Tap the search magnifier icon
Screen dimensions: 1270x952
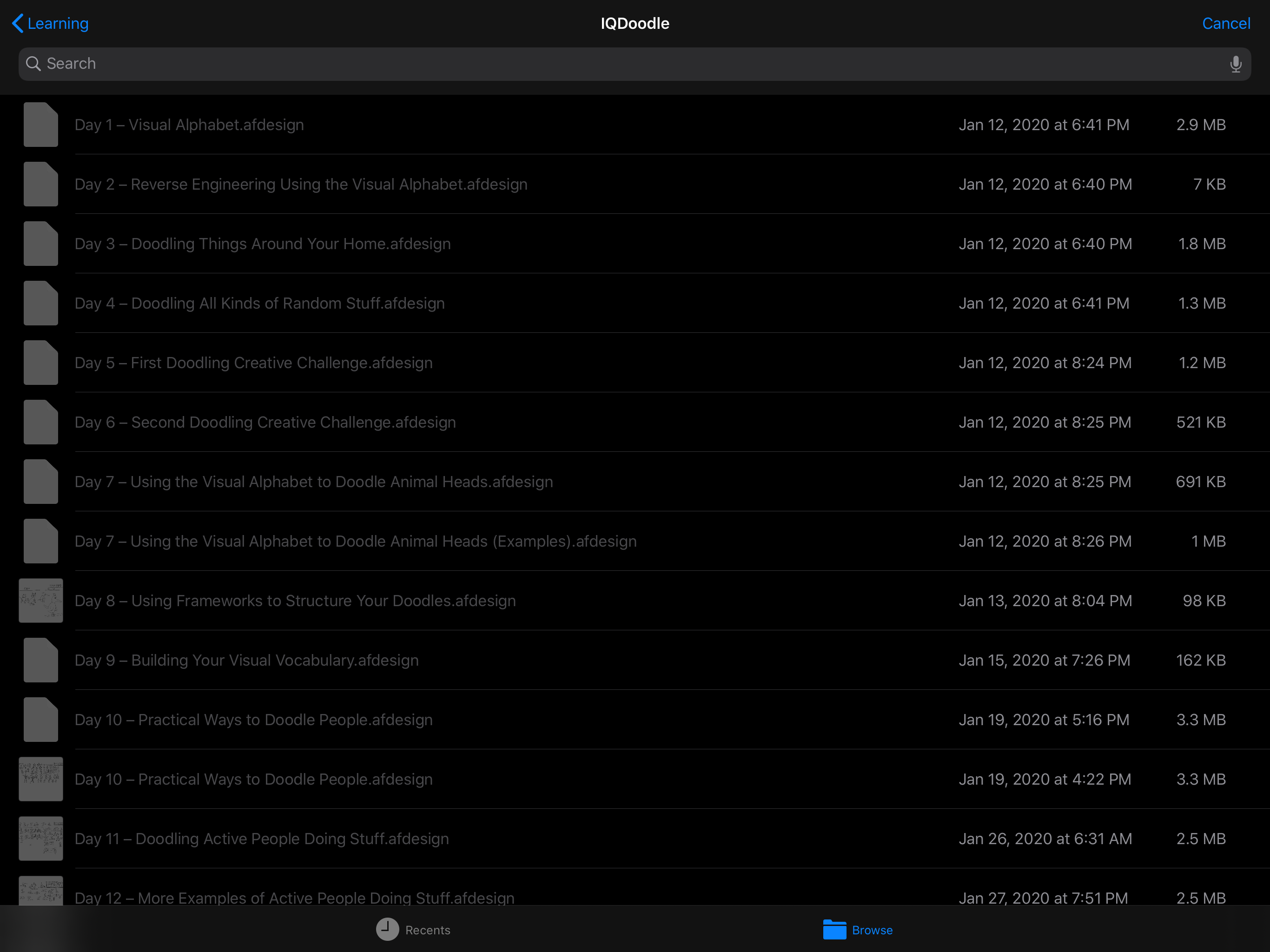coord(33,64)
